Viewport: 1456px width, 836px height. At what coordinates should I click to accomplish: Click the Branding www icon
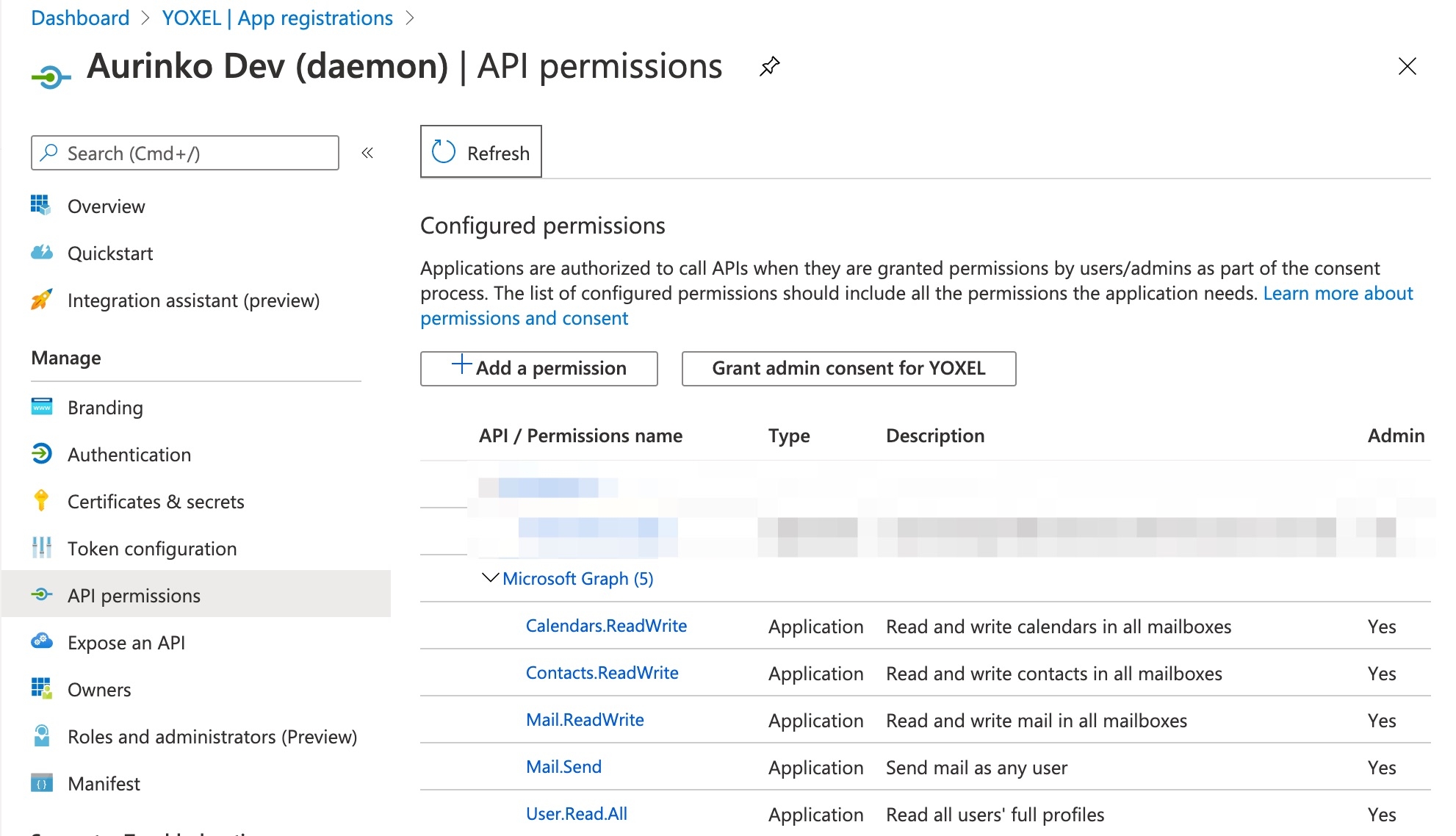(42, 406)
